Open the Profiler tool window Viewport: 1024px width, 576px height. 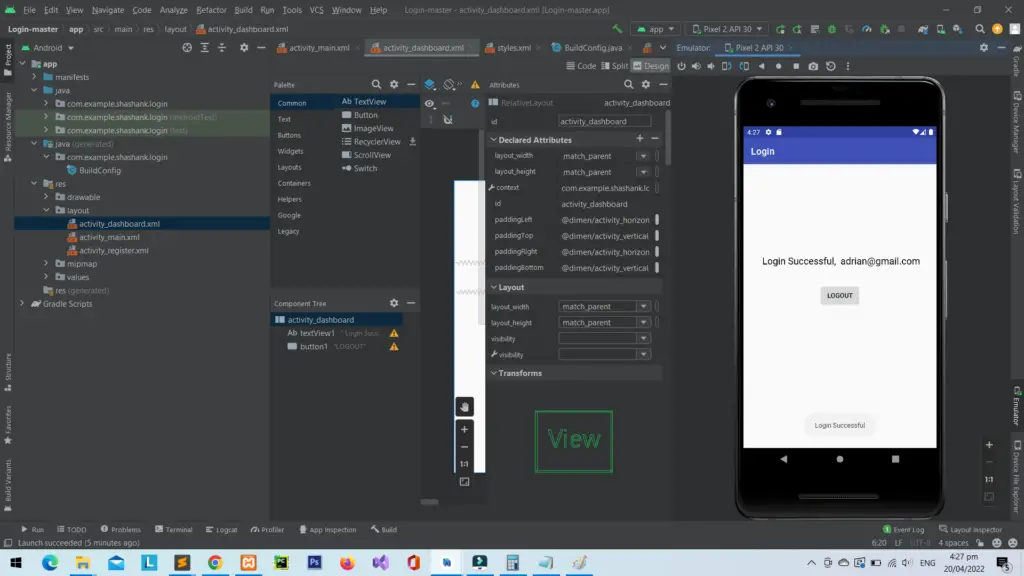click(266, 529)
